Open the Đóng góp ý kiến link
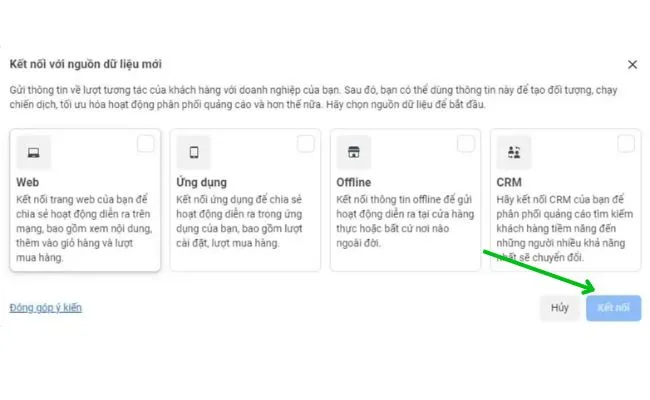650x400 pixels. point(45,308)
